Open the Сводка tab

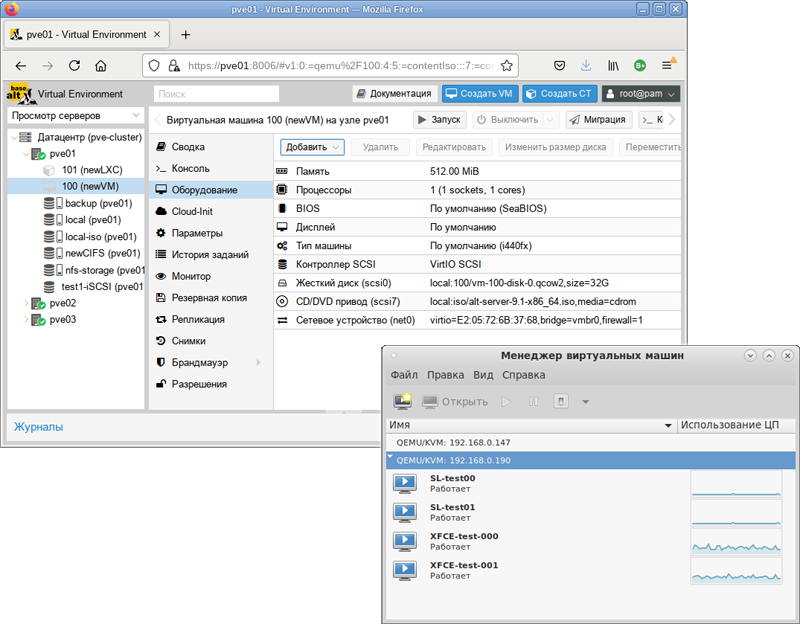point(210,147)
